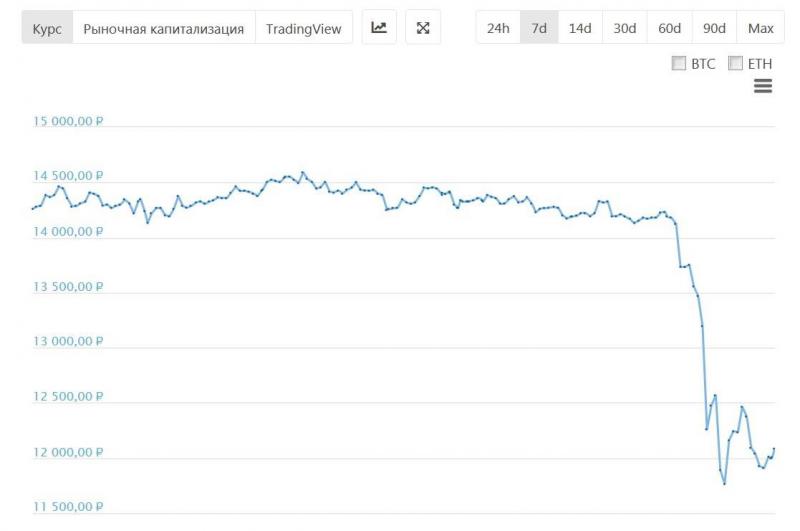Viewport: 800px width, 531px height.
Task: Open the Рыночная капитализация tab
Action: point(164,28)
